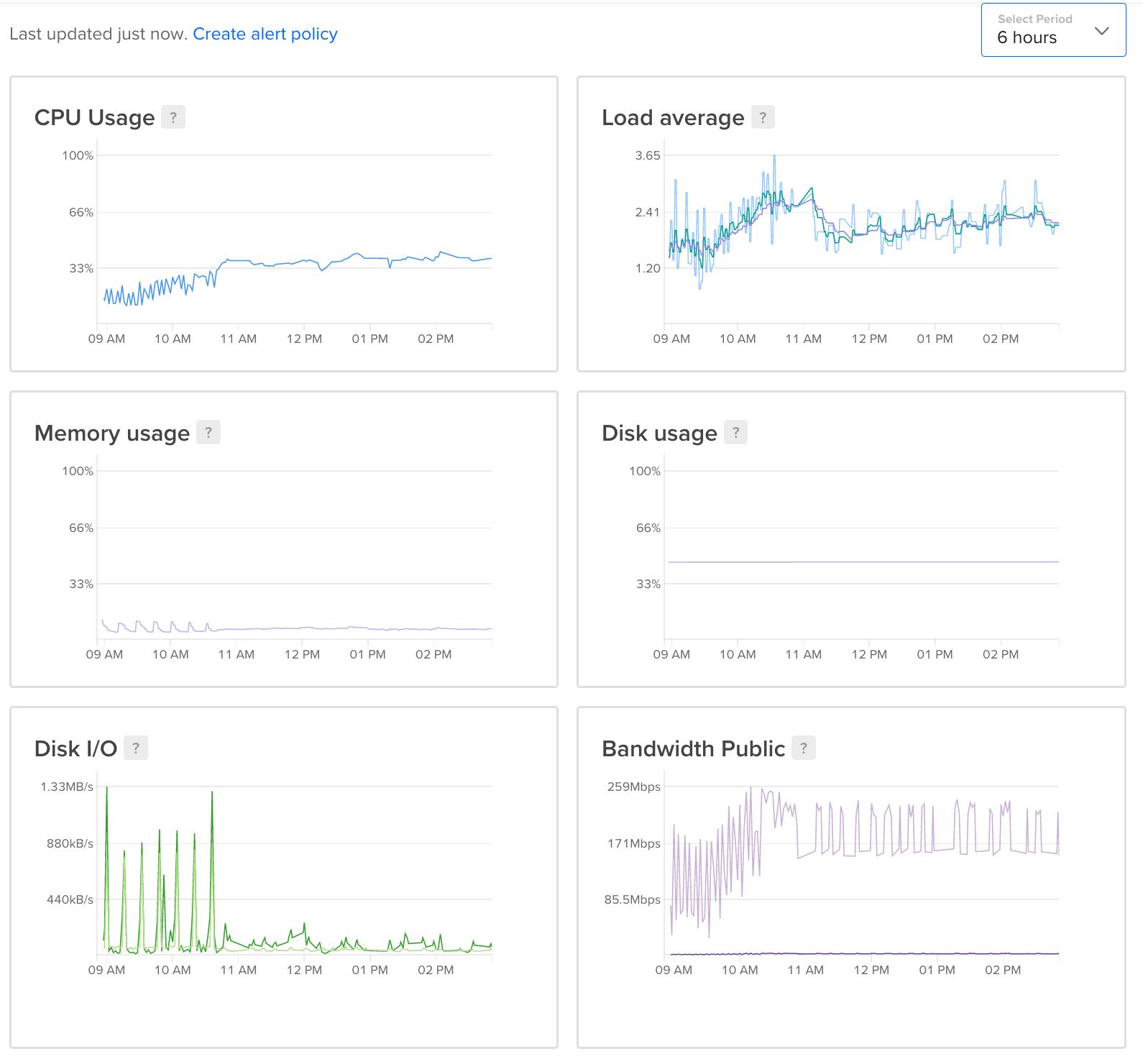
Task: Click the 66% label on Memory usage chart
Action: [x=81, y=528]
